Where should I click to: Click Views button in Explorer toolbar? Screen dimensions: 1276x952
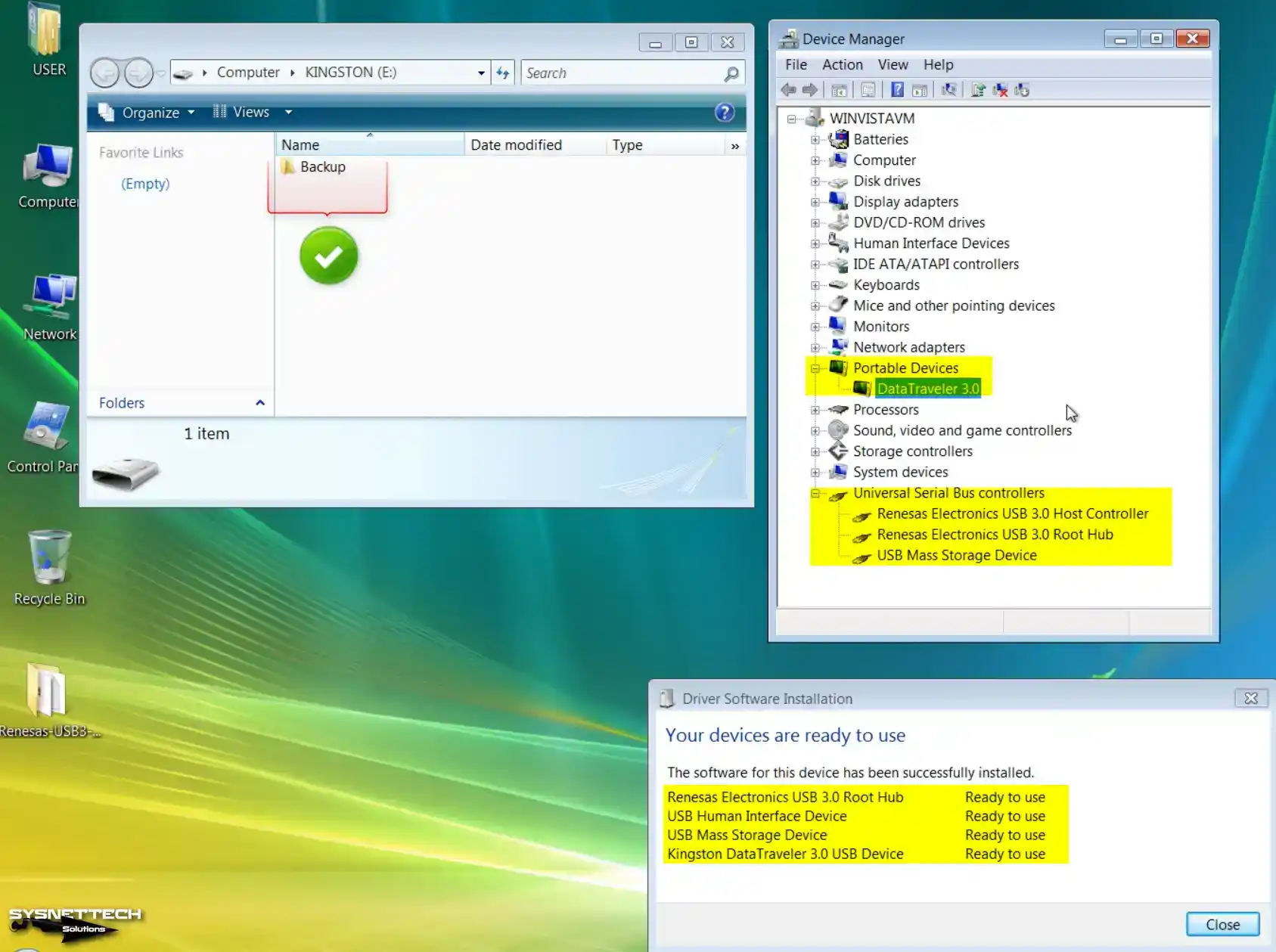(x=241, y=112)
